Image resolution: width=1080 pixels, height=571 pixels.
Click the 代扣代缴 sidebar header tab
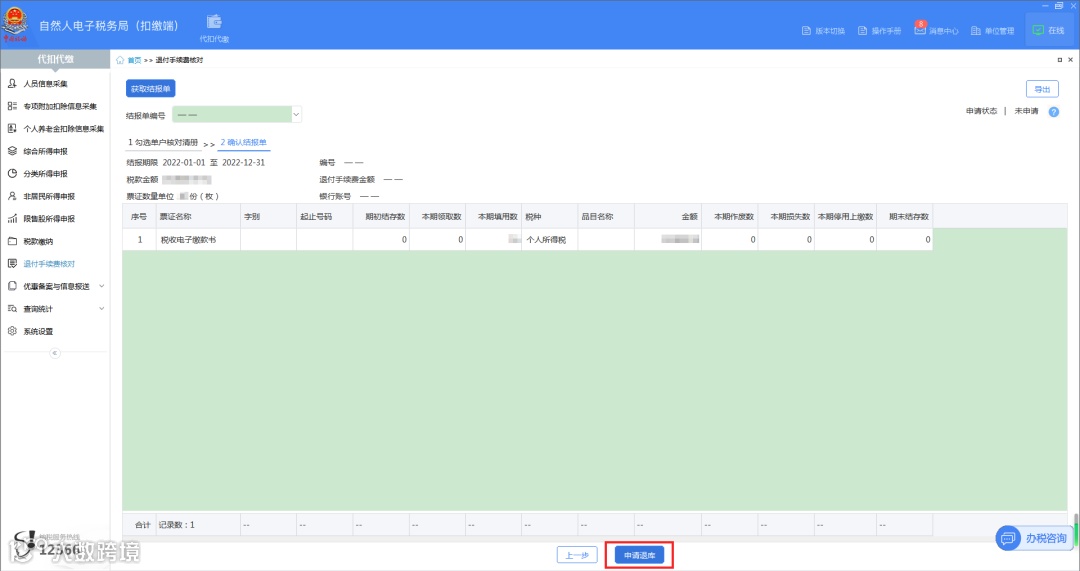55,59
